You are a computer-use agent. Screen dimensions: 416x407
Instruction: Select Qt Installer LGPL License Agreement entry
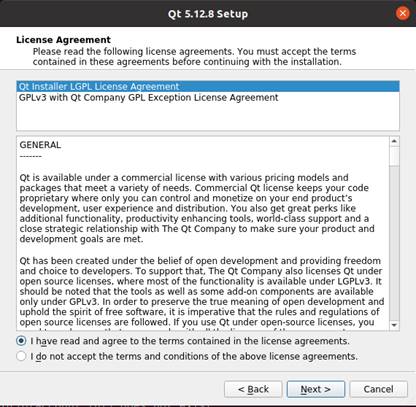pos(208,87)
